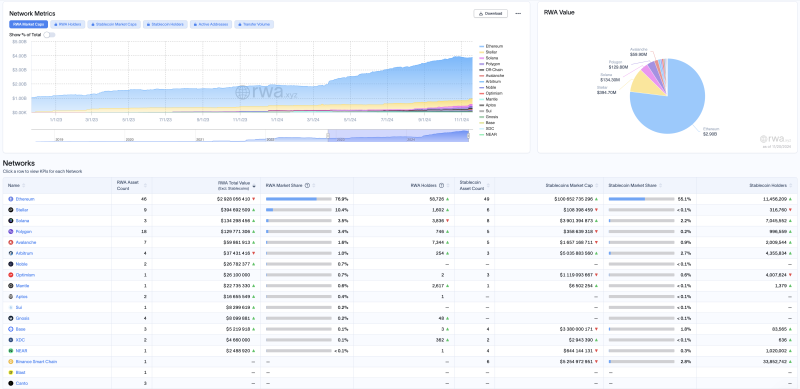Switch to Stablecoin Market Caps tab
Screen dimensions: 800x389
click(x=114, y=24)
